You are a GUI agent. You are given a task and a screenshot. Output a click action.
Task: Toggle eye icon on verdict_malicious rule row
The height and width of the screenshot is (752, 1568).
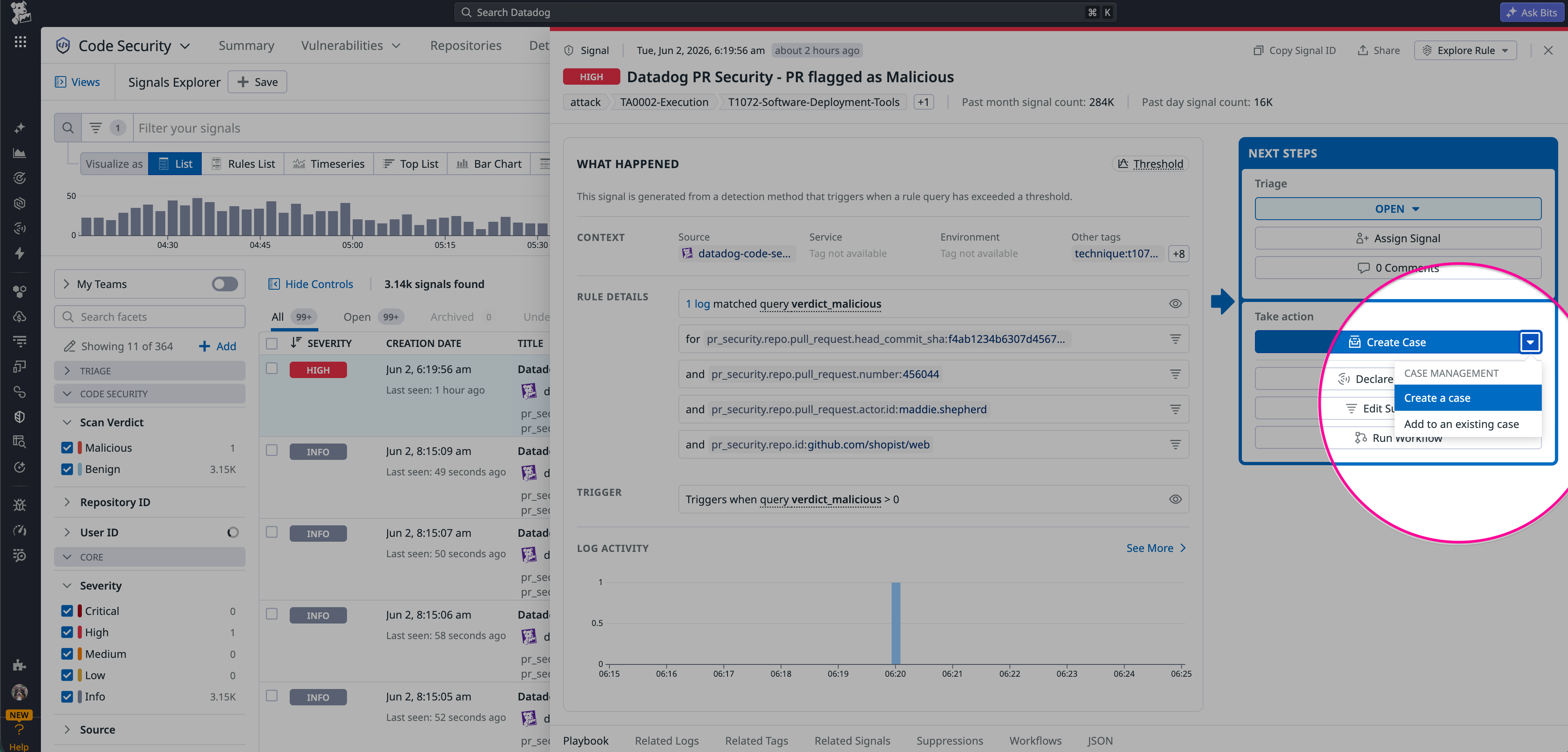click(x=1175, y=304)
